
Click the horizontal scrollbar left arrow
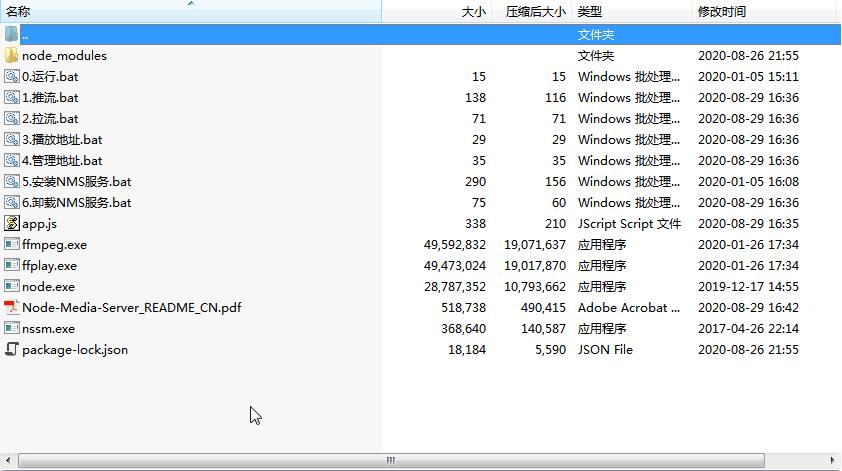[8, 461]
